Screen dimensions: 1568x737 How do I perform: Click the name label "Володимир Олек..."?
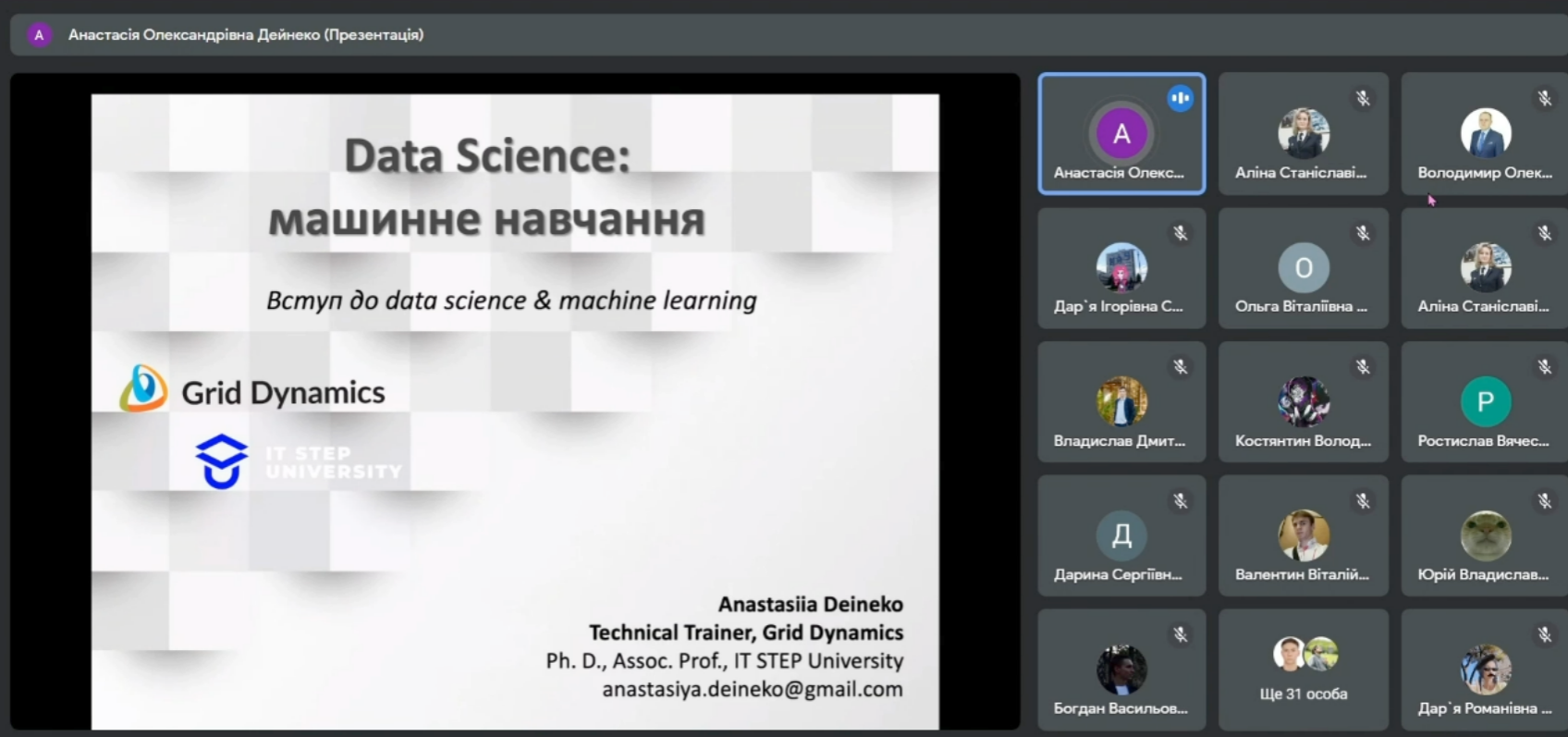pos(1485,173)
